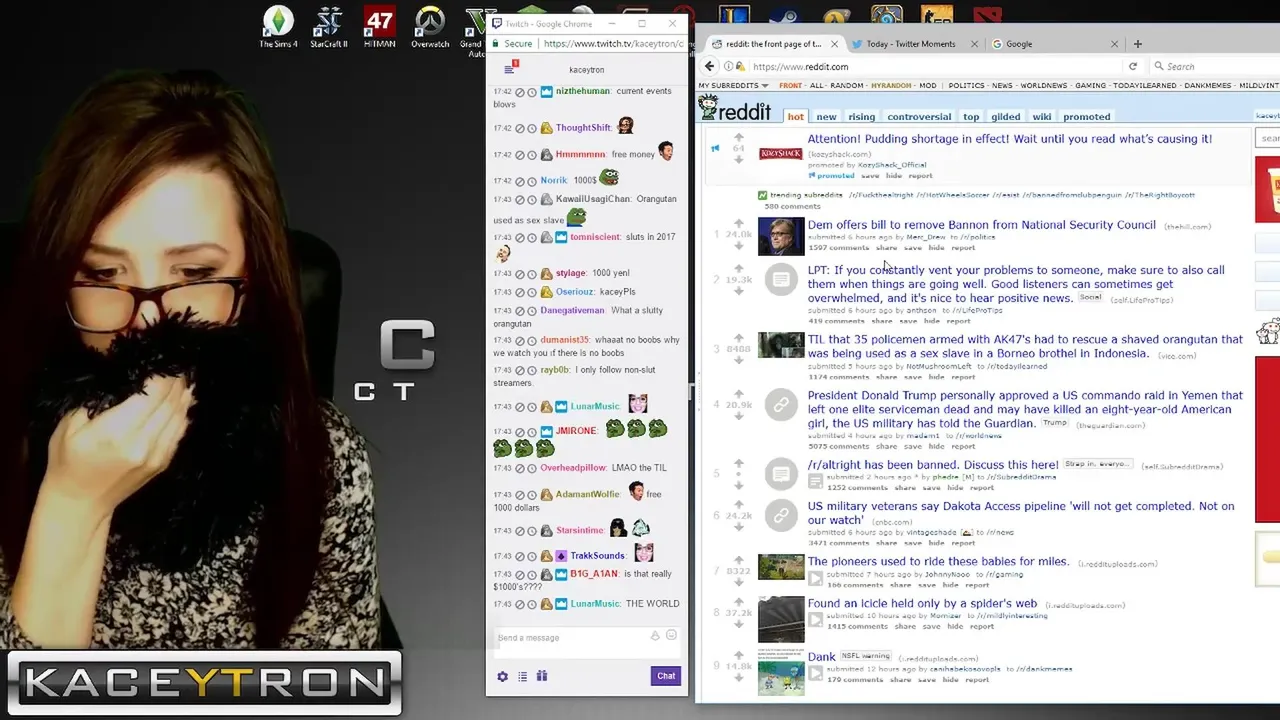This screenshot has width=1280, height=720.
Task: Ban user nizthehuman in Twitch chat
Action: [x=520, y=91]
